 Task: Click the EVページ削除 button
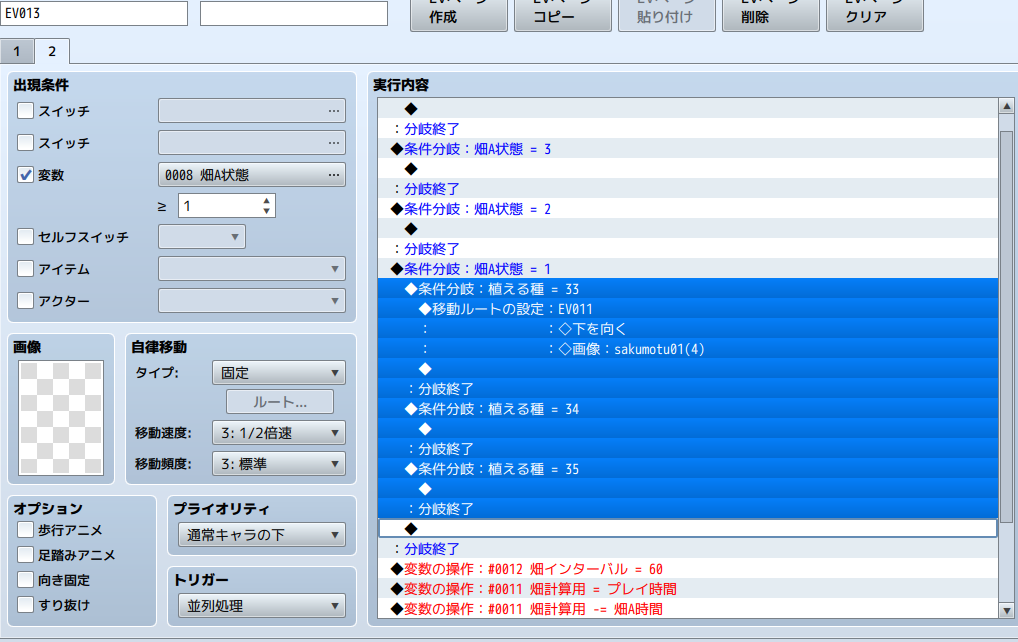[771, 14]
